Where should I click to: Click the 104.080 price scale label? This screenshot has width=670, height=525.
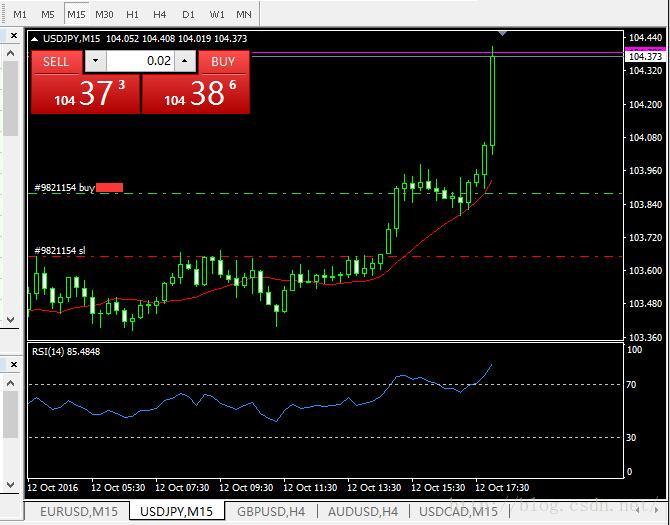click(x=645, y=137)
